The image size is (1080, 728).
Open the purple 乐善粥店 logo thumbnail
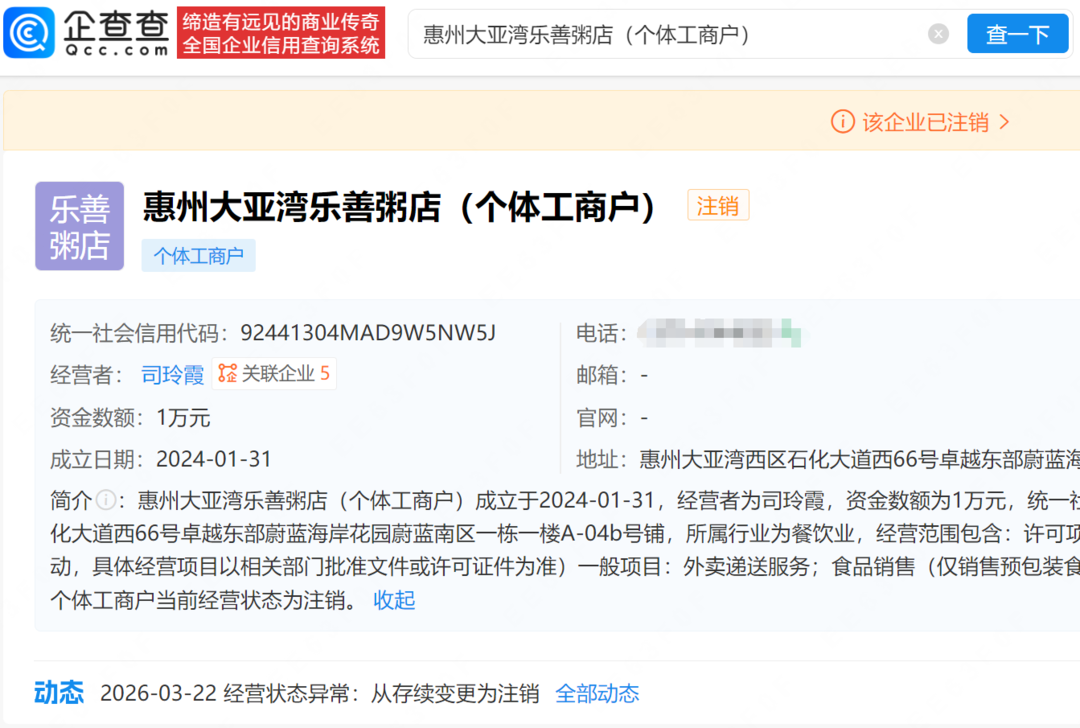pyautogui.click(x=79, y=226)
